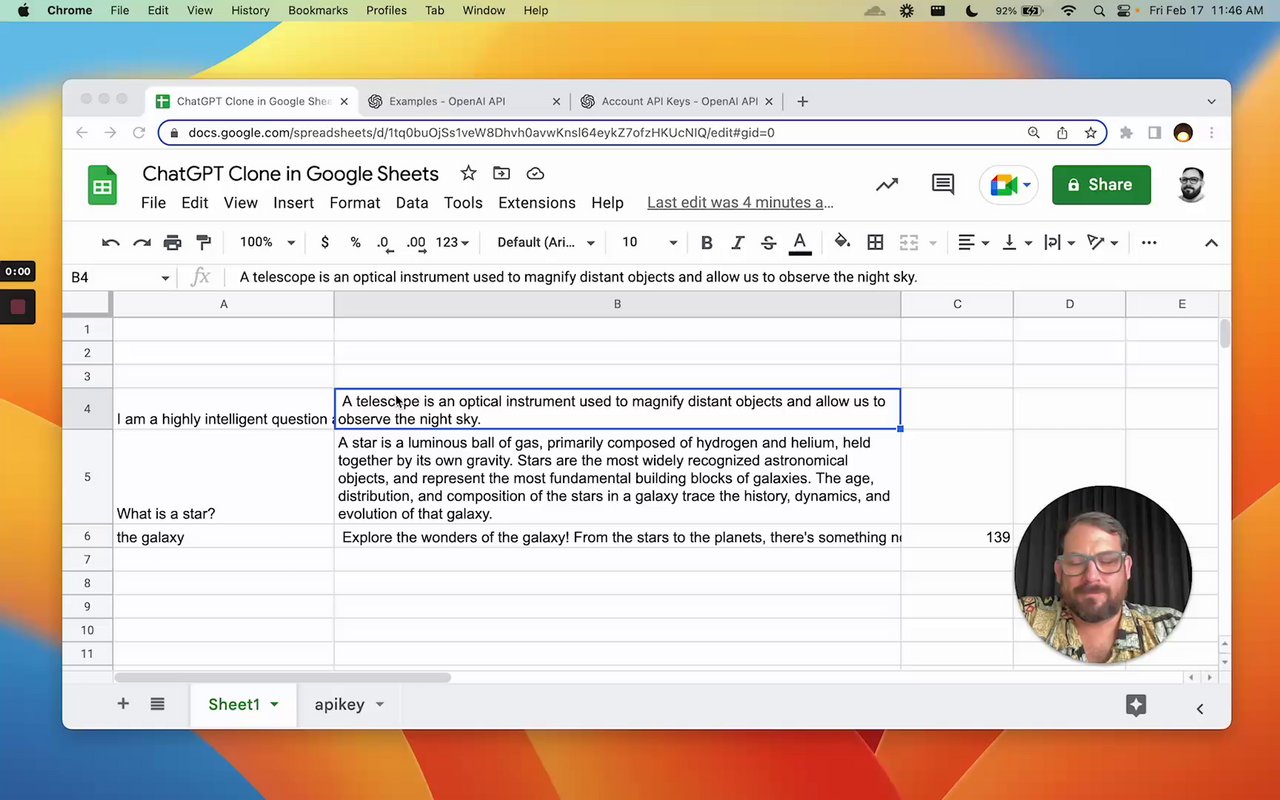Click the formula bar text
Image resolution: width=1280 pixels, height=800 pixels.
(578, 277)
